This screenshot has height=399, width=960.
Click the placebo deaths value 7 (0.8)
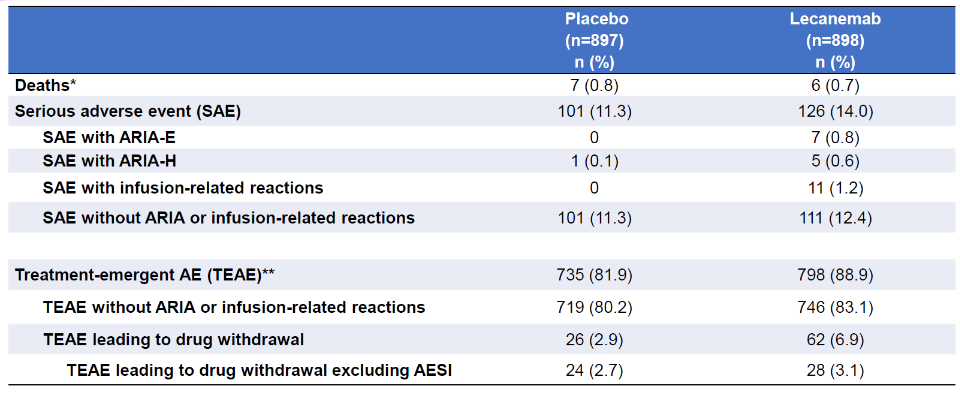[594, 86]
